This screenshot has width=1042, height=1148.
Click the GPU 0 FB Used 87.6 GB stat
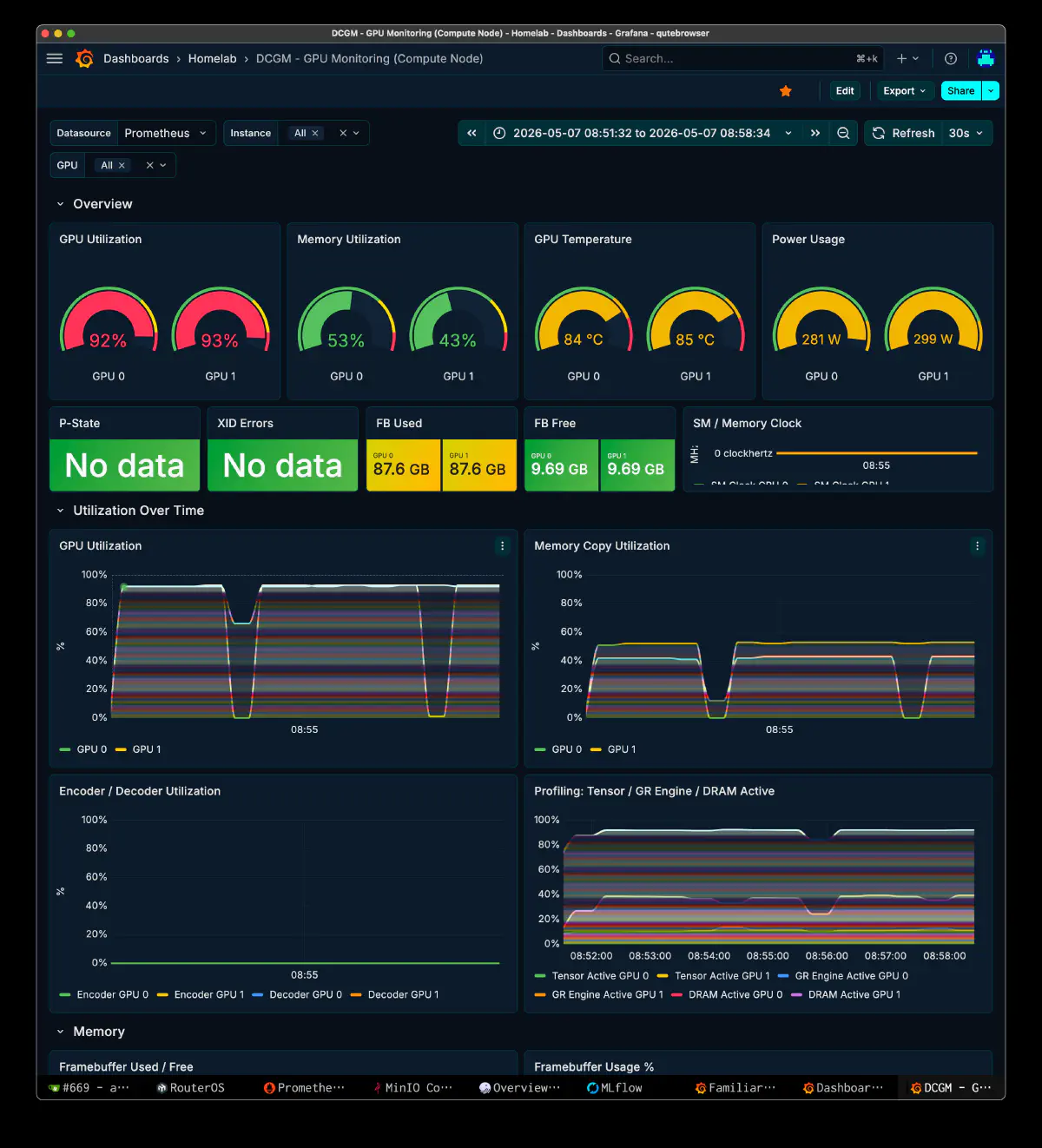click(403, 465)
